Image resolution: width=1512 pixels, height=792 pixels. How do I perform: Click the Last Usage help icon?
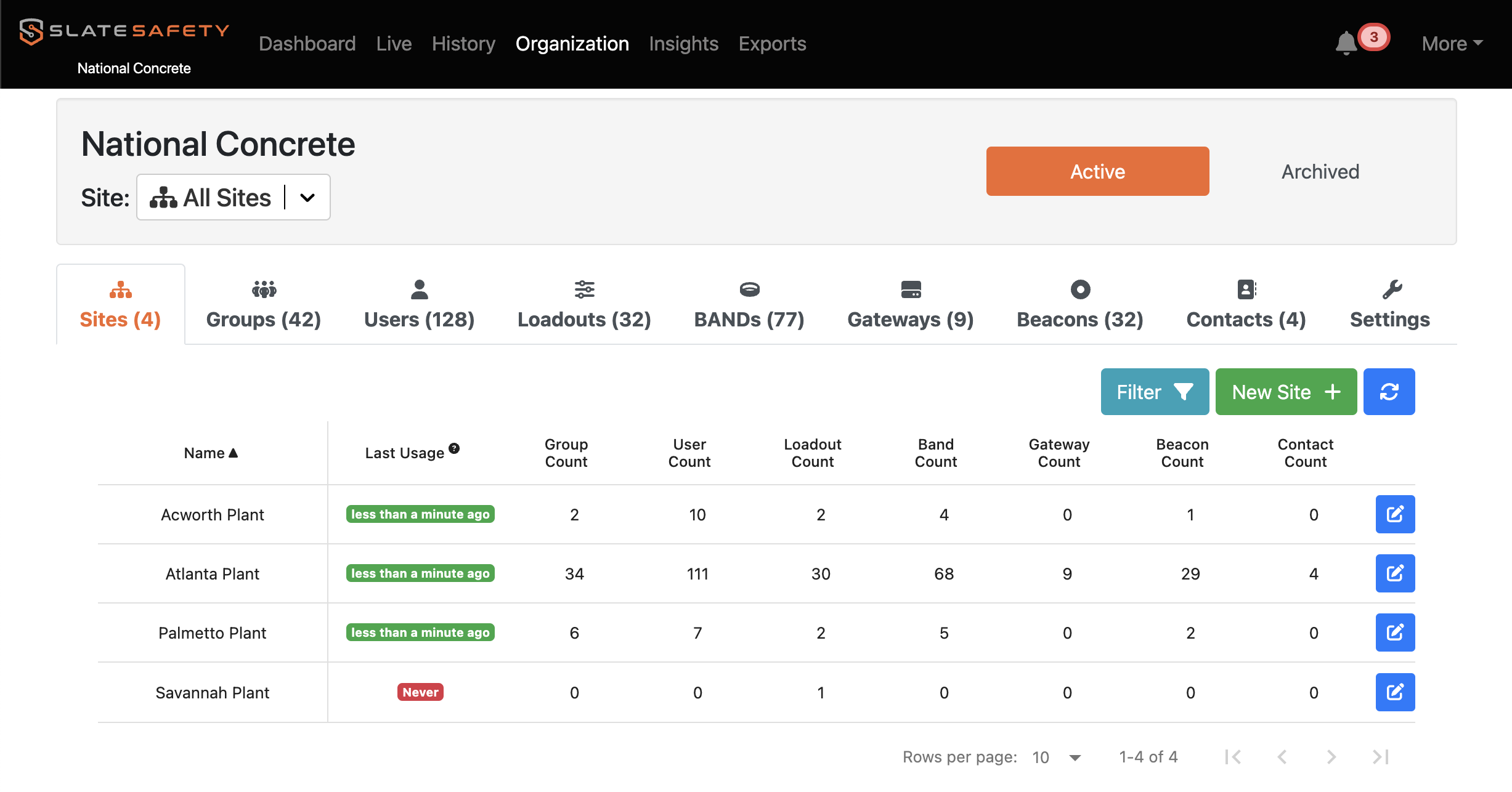pyautogui.click(x=454, y=448)
